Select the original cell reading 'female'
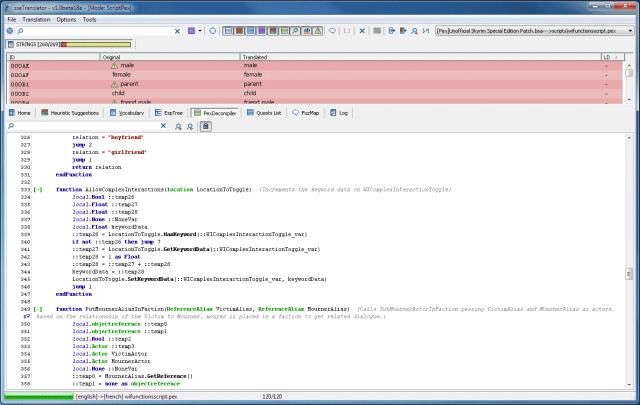The width and height of the screenshot is (640, 405). pyautogui.click(x=121, y=75)
